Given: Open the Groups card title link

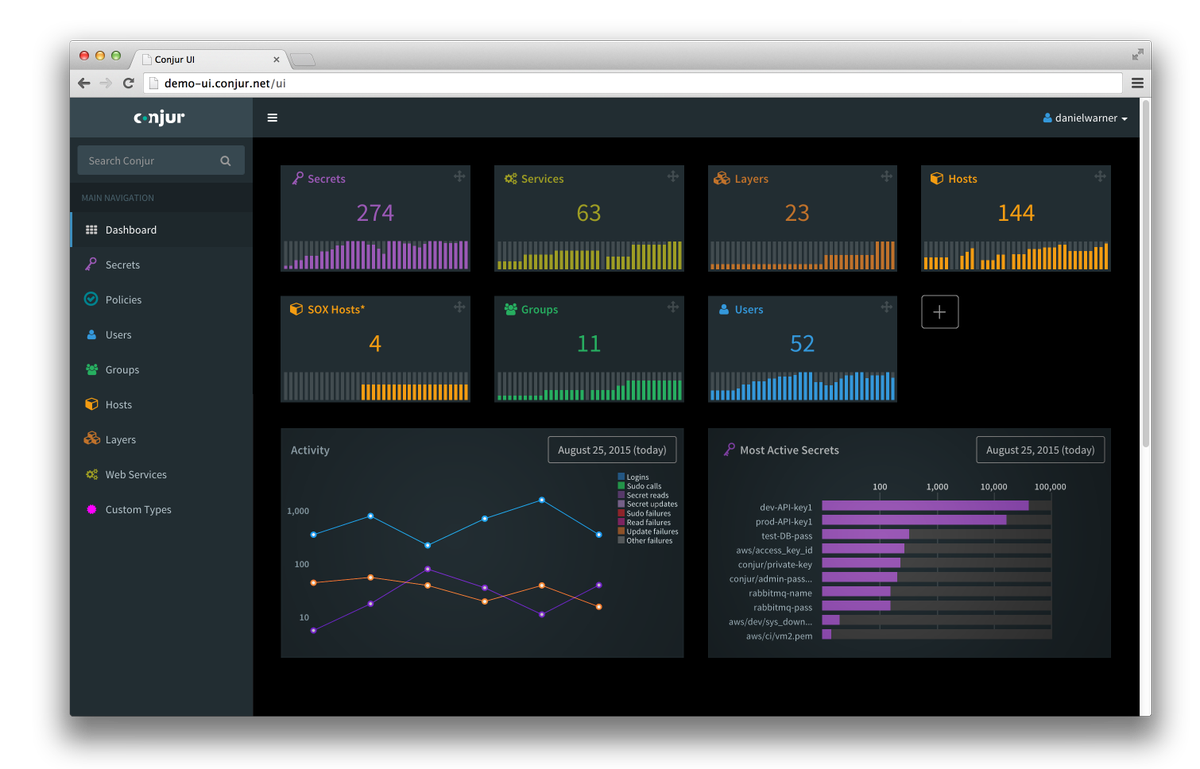Looking at the screenshot, I should point(539,310).
